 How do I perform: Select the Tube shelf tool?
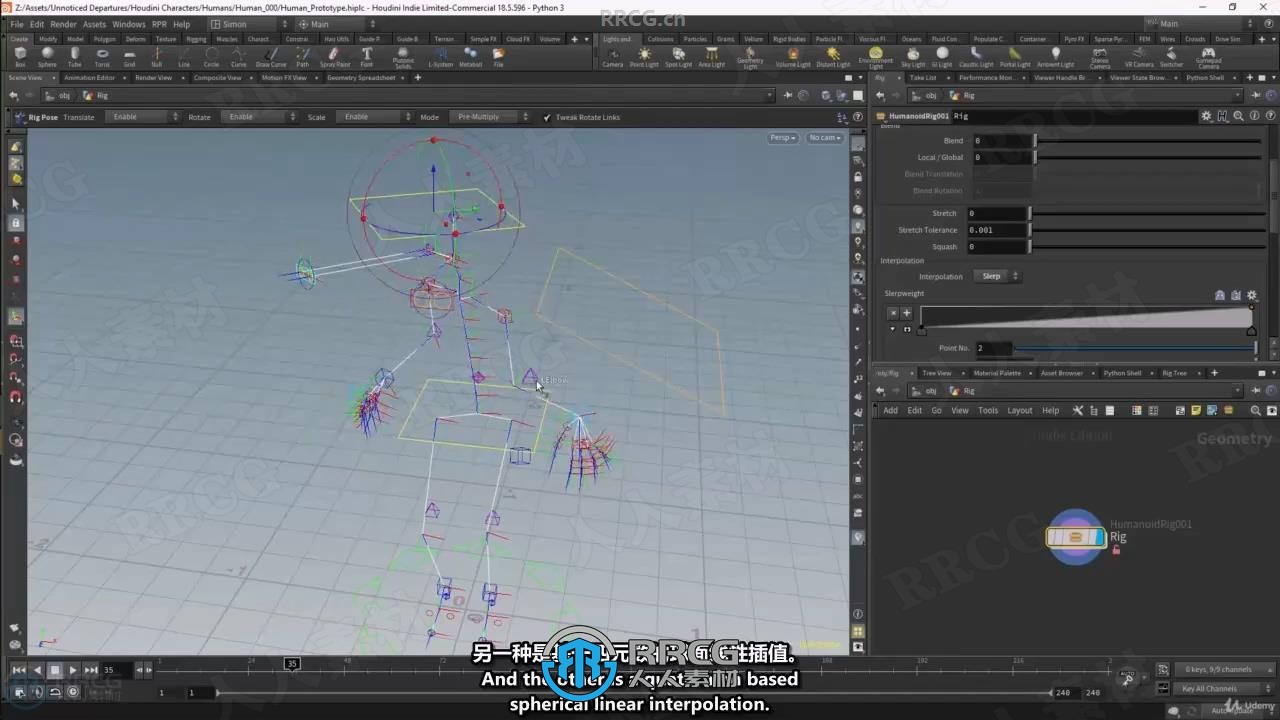pyautogui.click(x=74, y=57)
